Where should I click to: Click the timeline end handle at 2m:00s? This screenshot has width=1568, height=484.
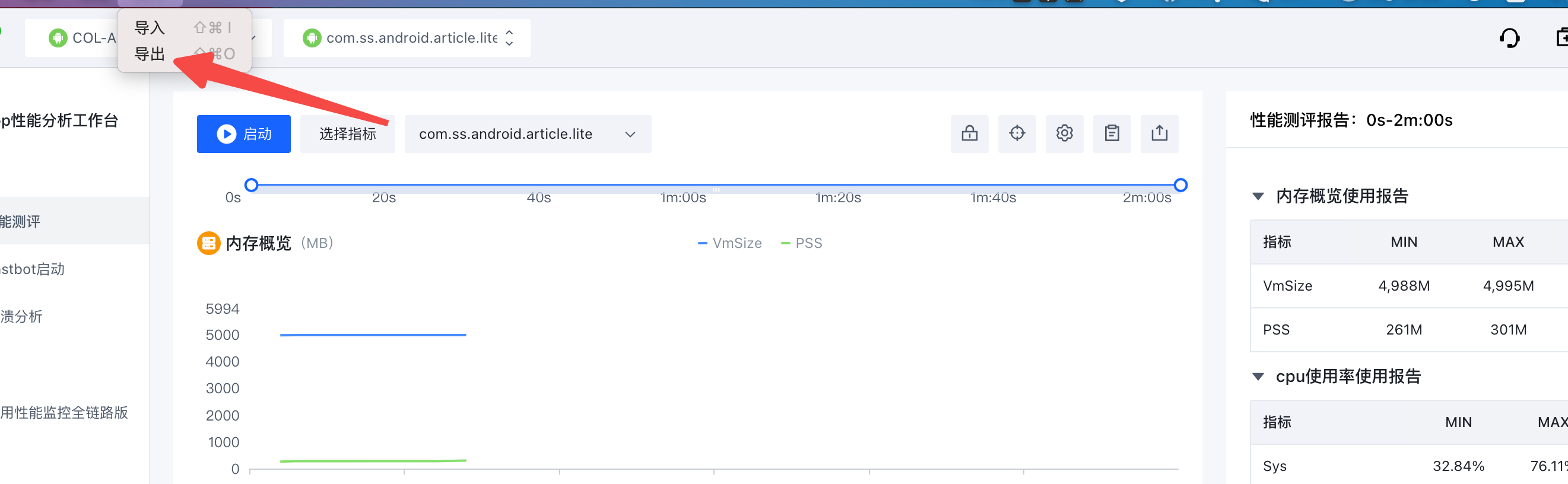[x=1180, y=185]
